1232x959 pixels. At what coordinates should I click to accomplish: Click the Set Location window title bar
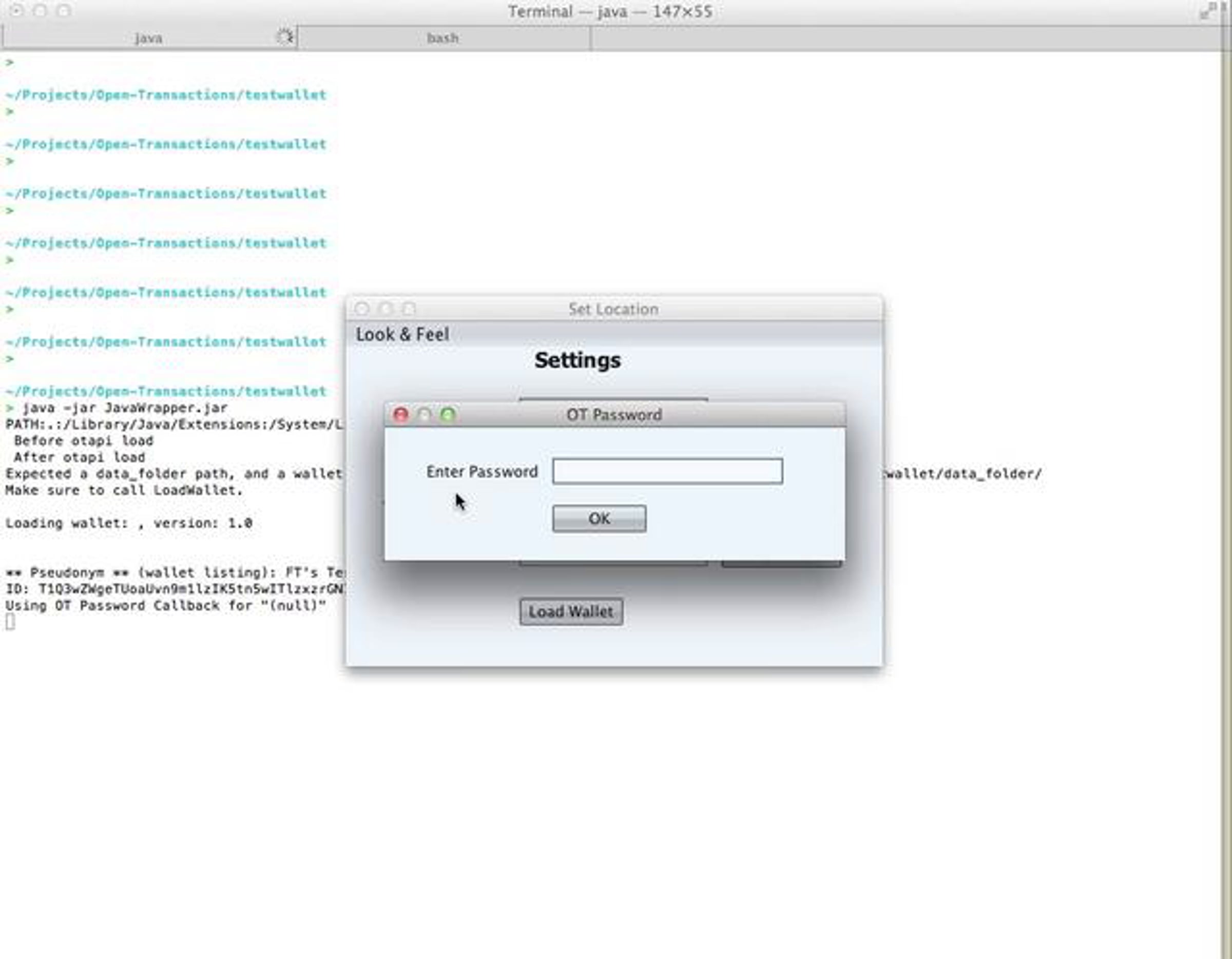pyautogui.click(x=614, y=309)
